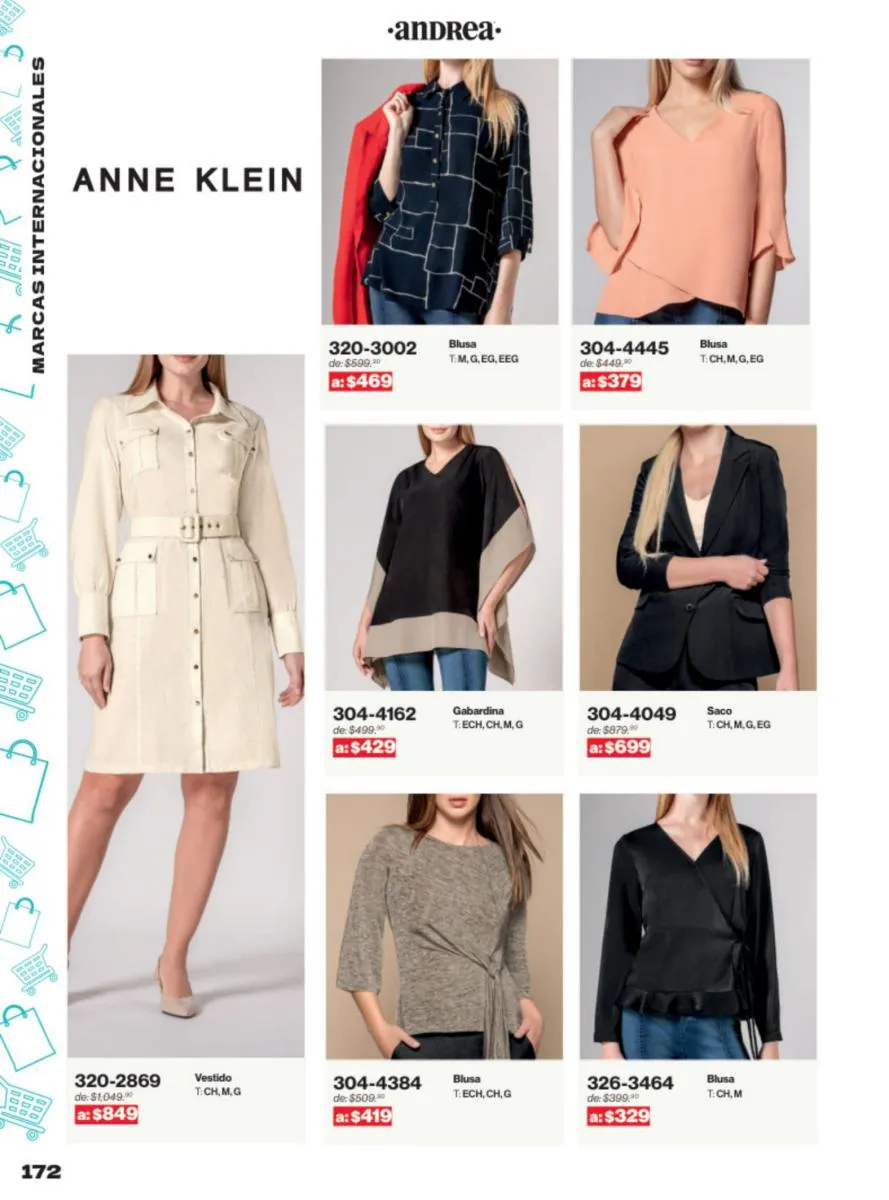
Task: Select the navy plaid blouse photo 320-3002
Action: [440, 191]
